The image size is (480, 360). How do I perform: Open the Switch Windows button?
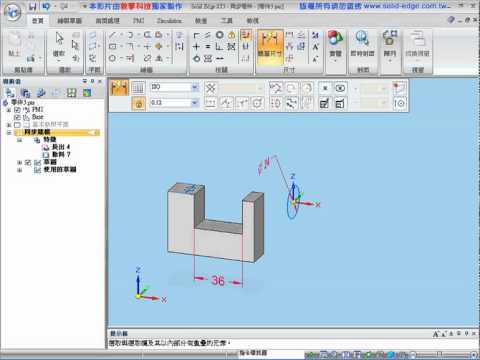tap(417, 46)
